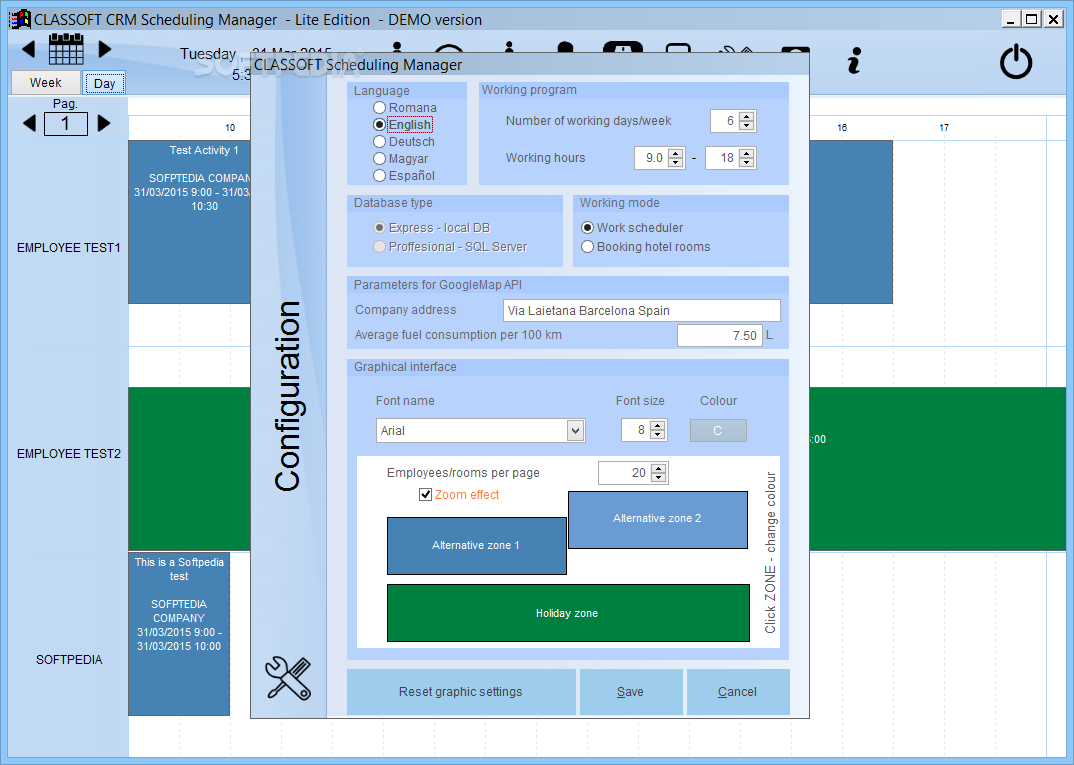
Task: Click the average fuel consumption field
Action: click(x=719, y=336)
